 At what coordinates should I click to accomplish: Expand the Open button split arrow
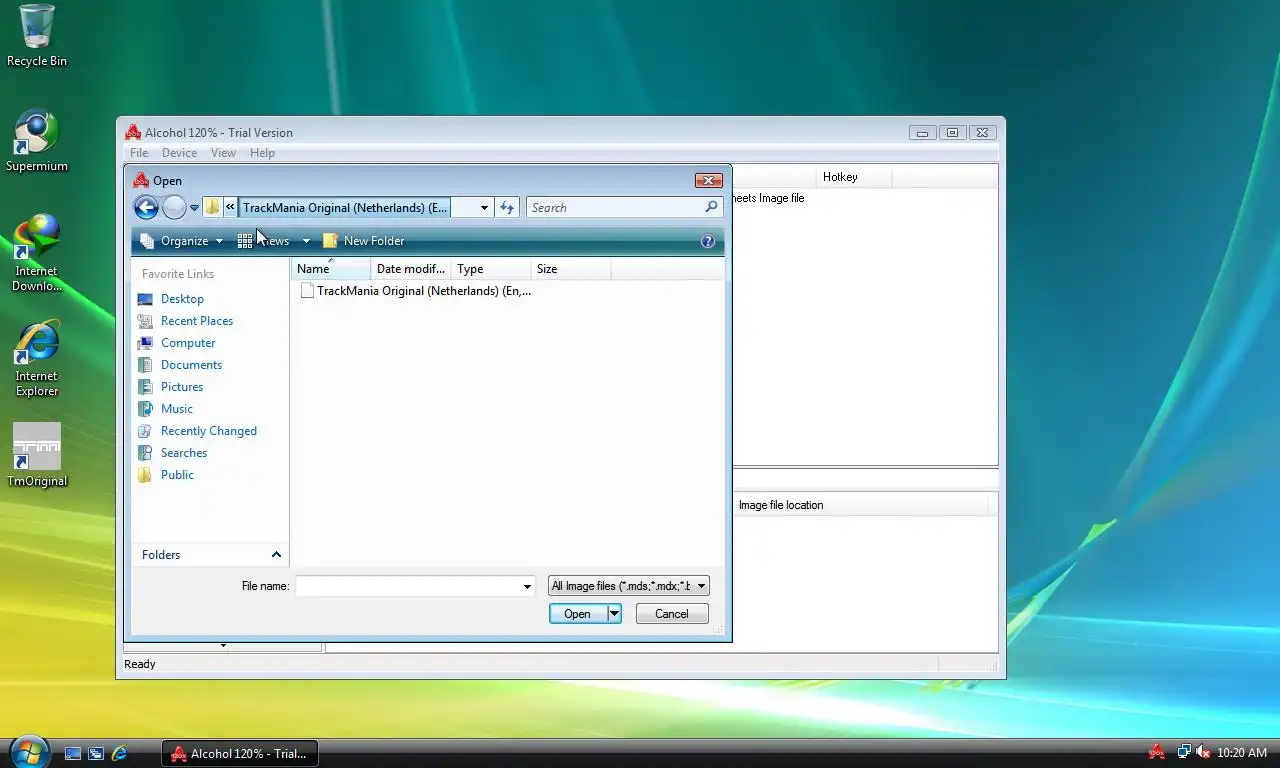[x=615, y=614]
